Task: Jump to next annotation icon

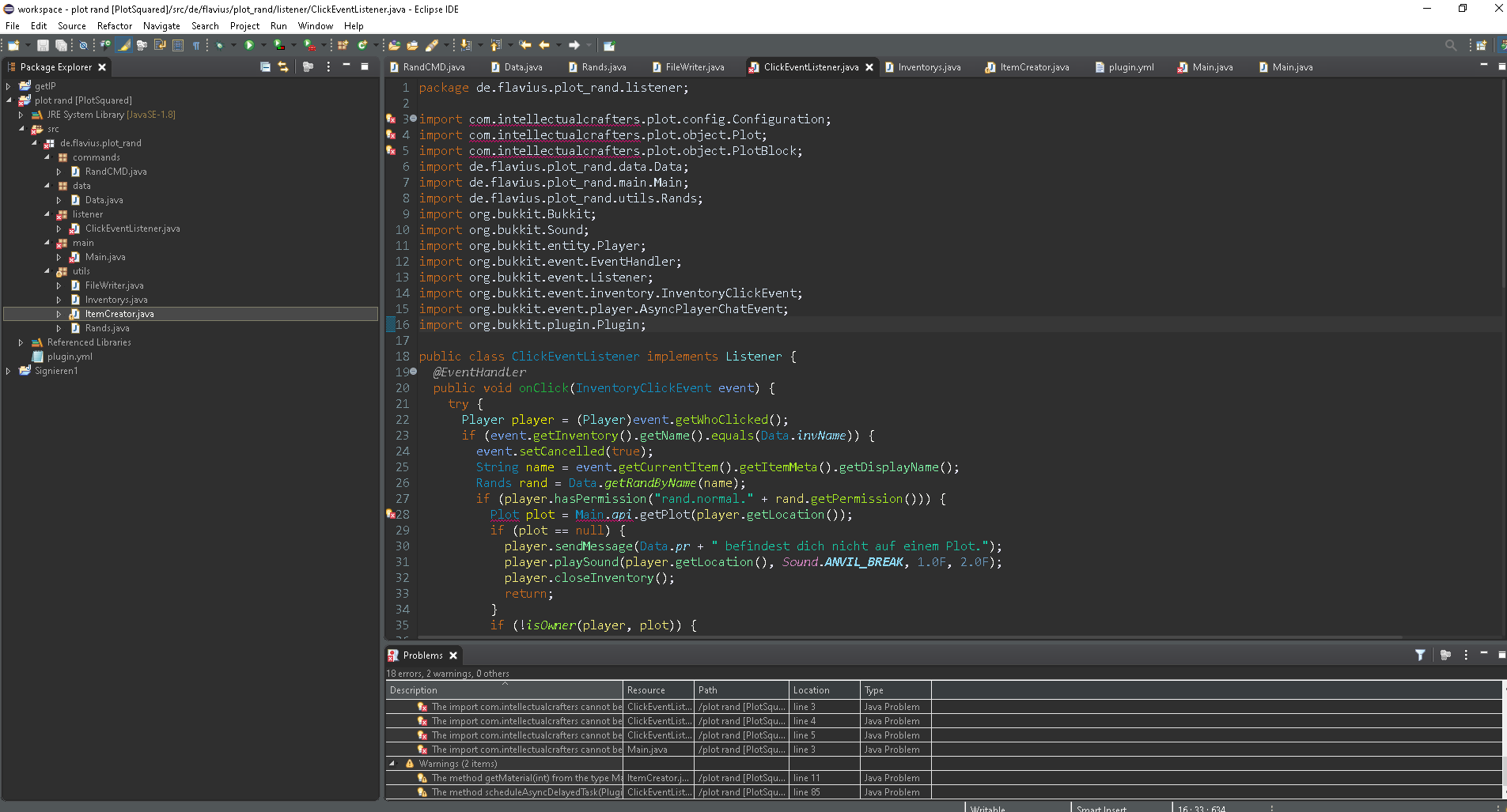Action: coord(466,45)
